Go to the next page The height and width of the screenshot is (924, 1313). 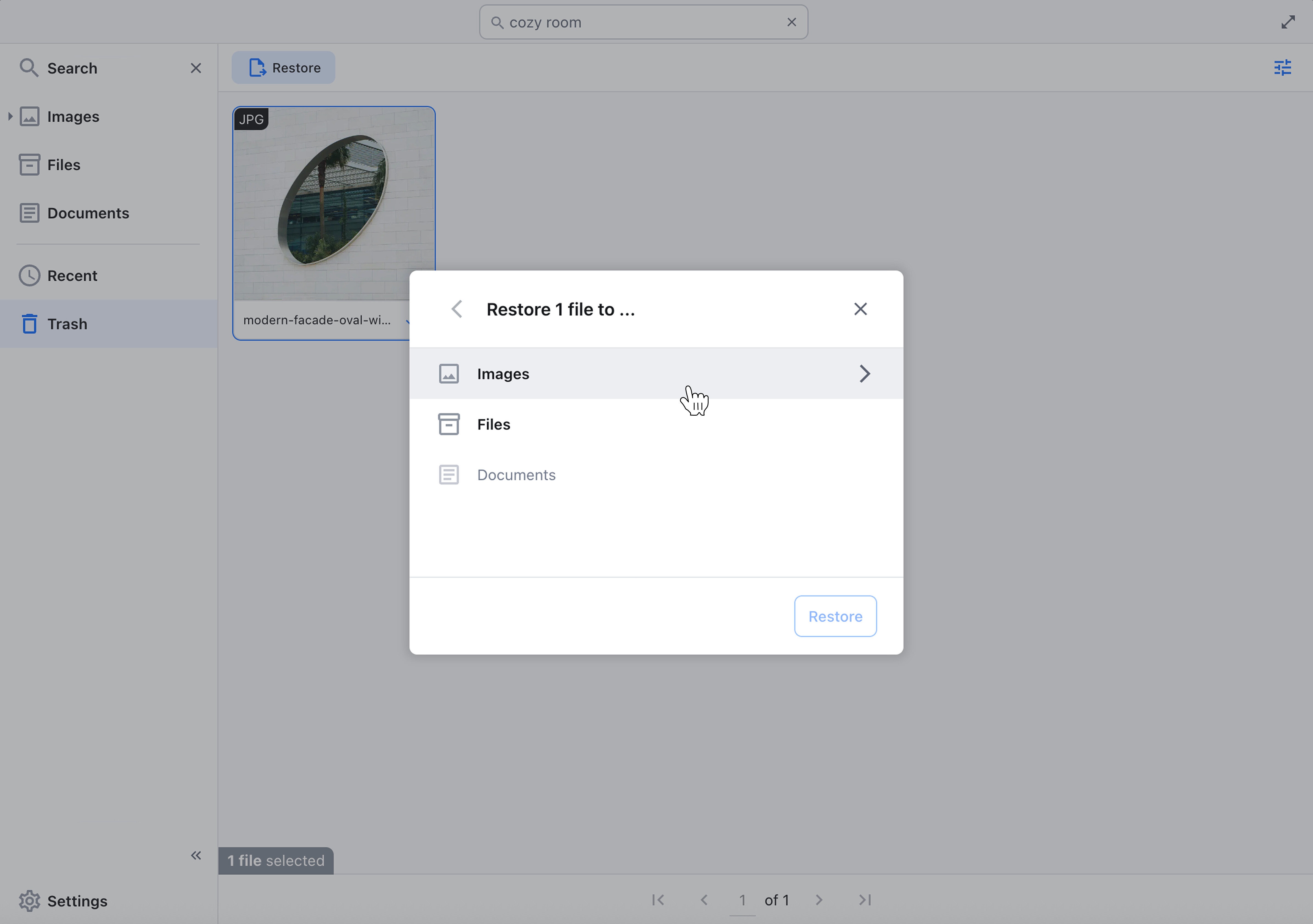[x=819, y=900]
